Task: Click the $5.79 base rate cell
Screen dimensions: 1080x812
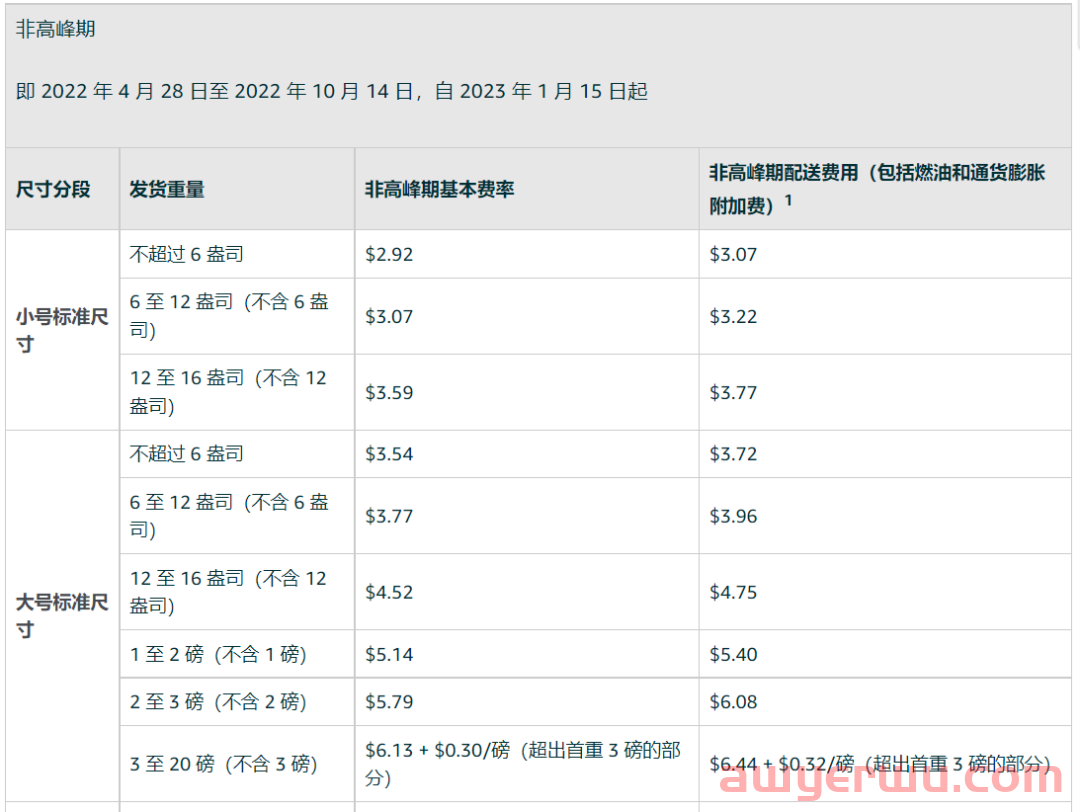Action: [389, 701]
